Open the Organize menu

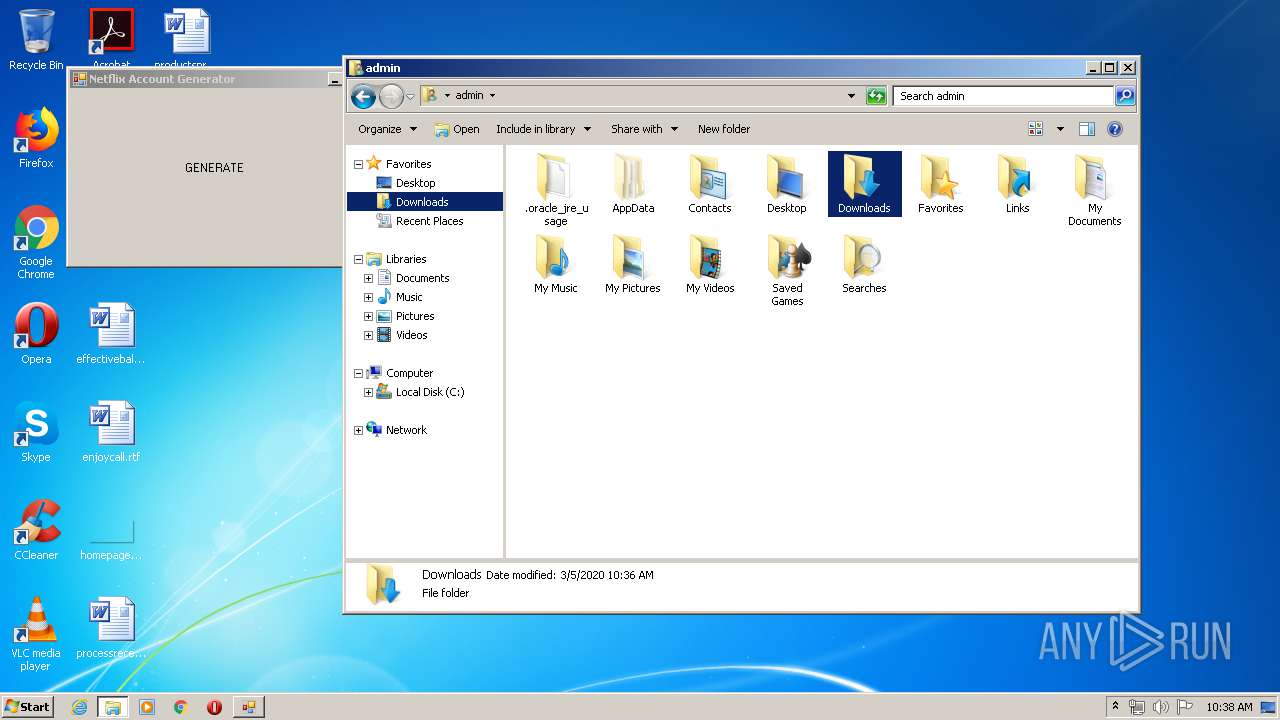tap(387, 129)
